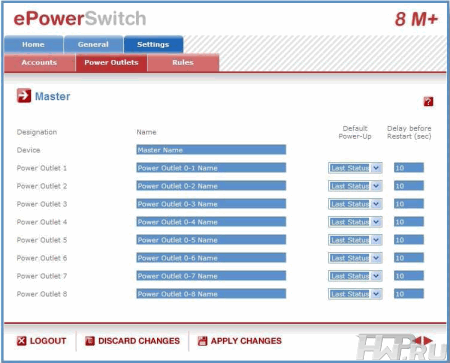Screen dimensions: 450x363
Task: Click DISCARD CHANGES text
Action: point(139,341)
